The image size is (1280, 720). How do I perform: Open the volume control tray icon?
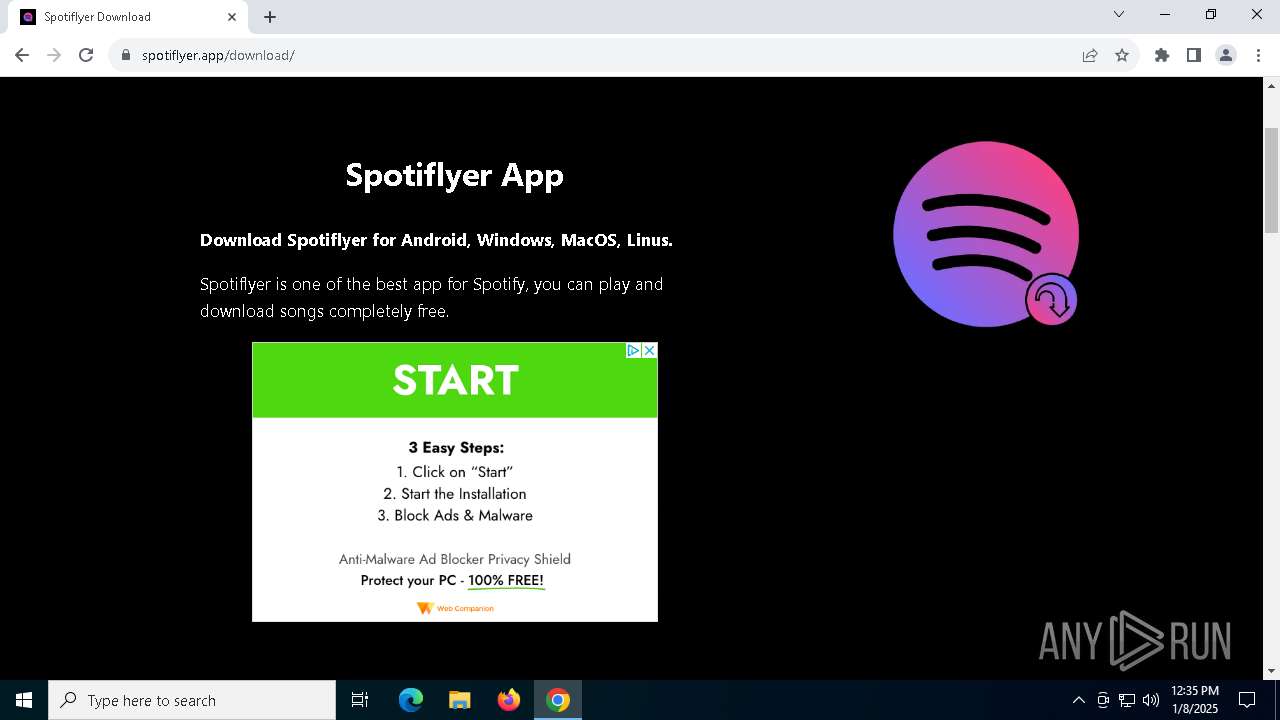pyautogui.click(x=1151, y=700)
